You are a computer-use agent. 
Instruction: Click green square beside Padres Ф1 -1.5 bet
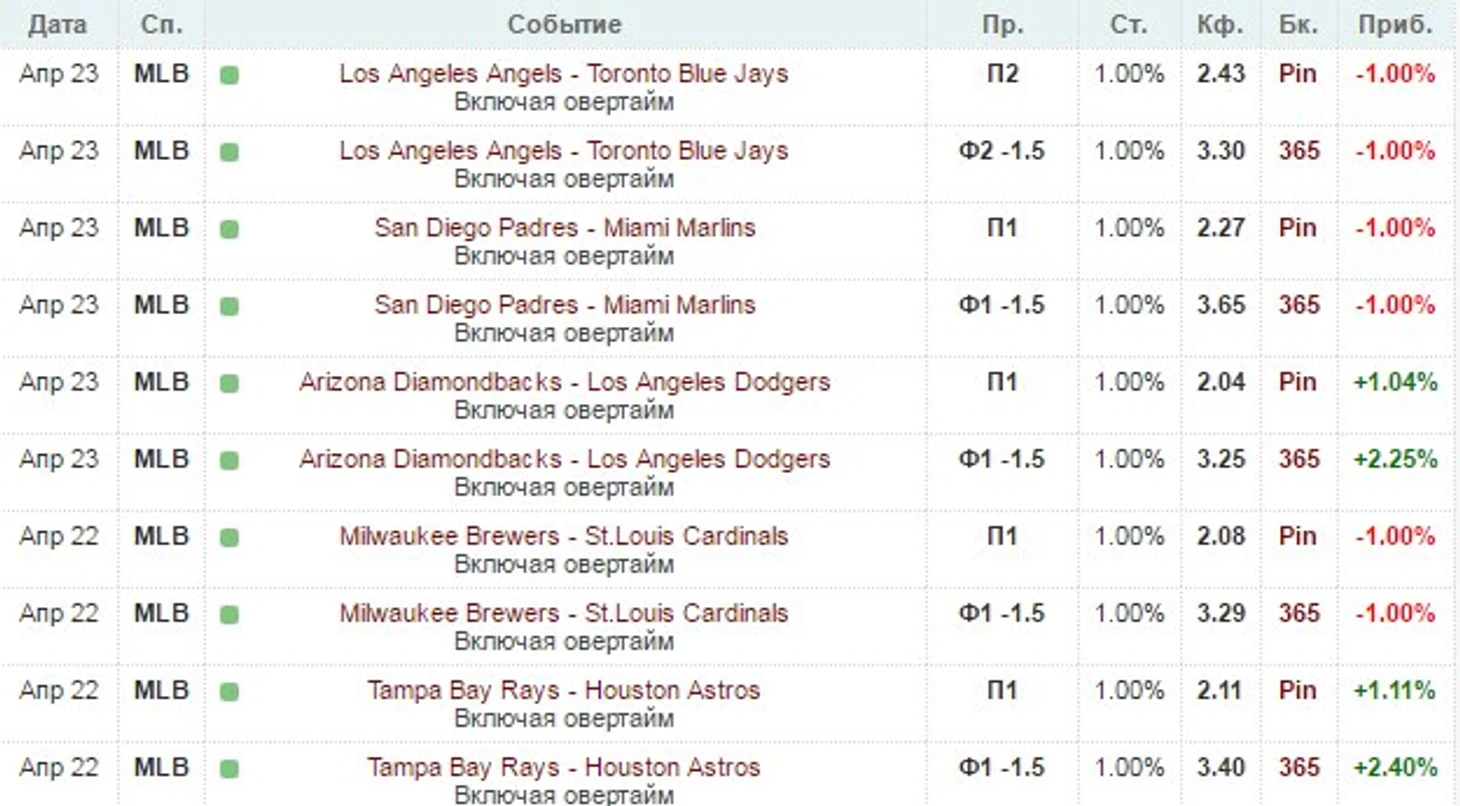pyautogui.click(x=229, y=306)
